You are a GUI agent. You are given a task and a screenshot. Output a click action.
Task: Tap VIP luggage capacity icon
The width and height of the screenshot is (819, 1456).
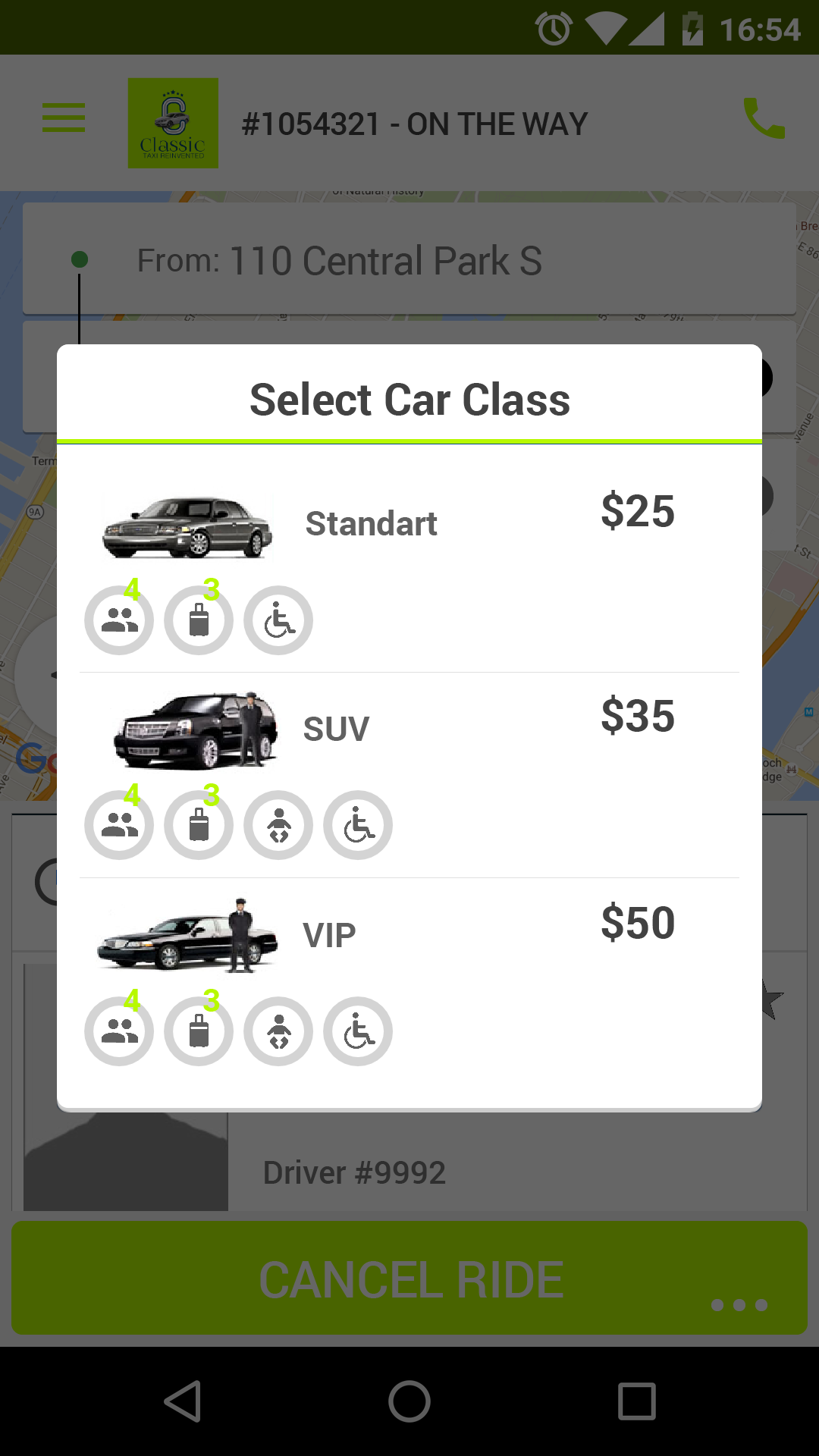[199, 1031]
